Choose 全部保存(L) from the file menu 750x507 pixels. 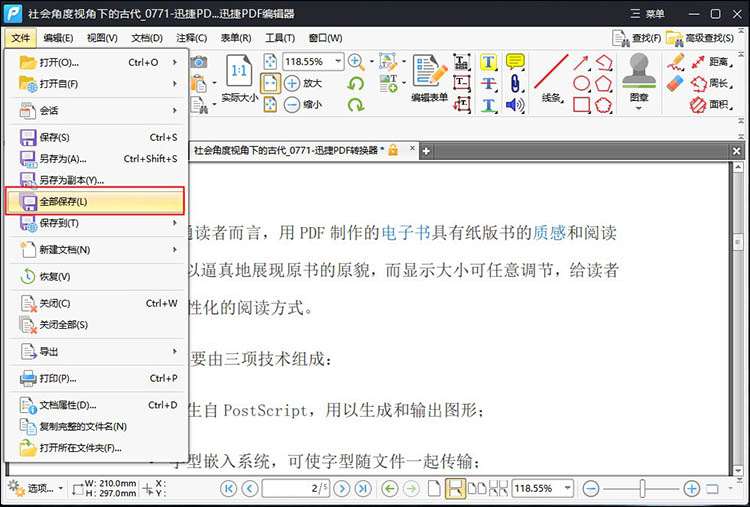[95, 201]
